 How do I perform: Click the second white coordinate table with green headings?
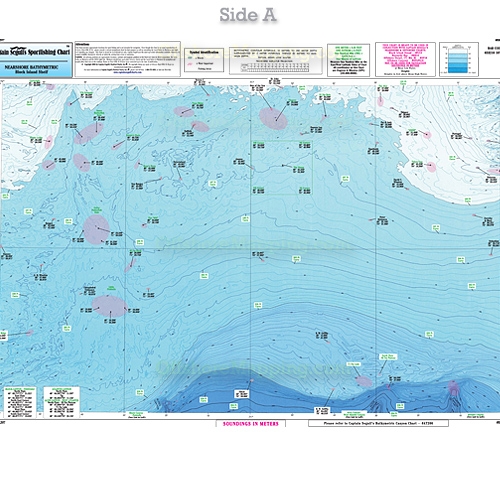tap(62, 402)
